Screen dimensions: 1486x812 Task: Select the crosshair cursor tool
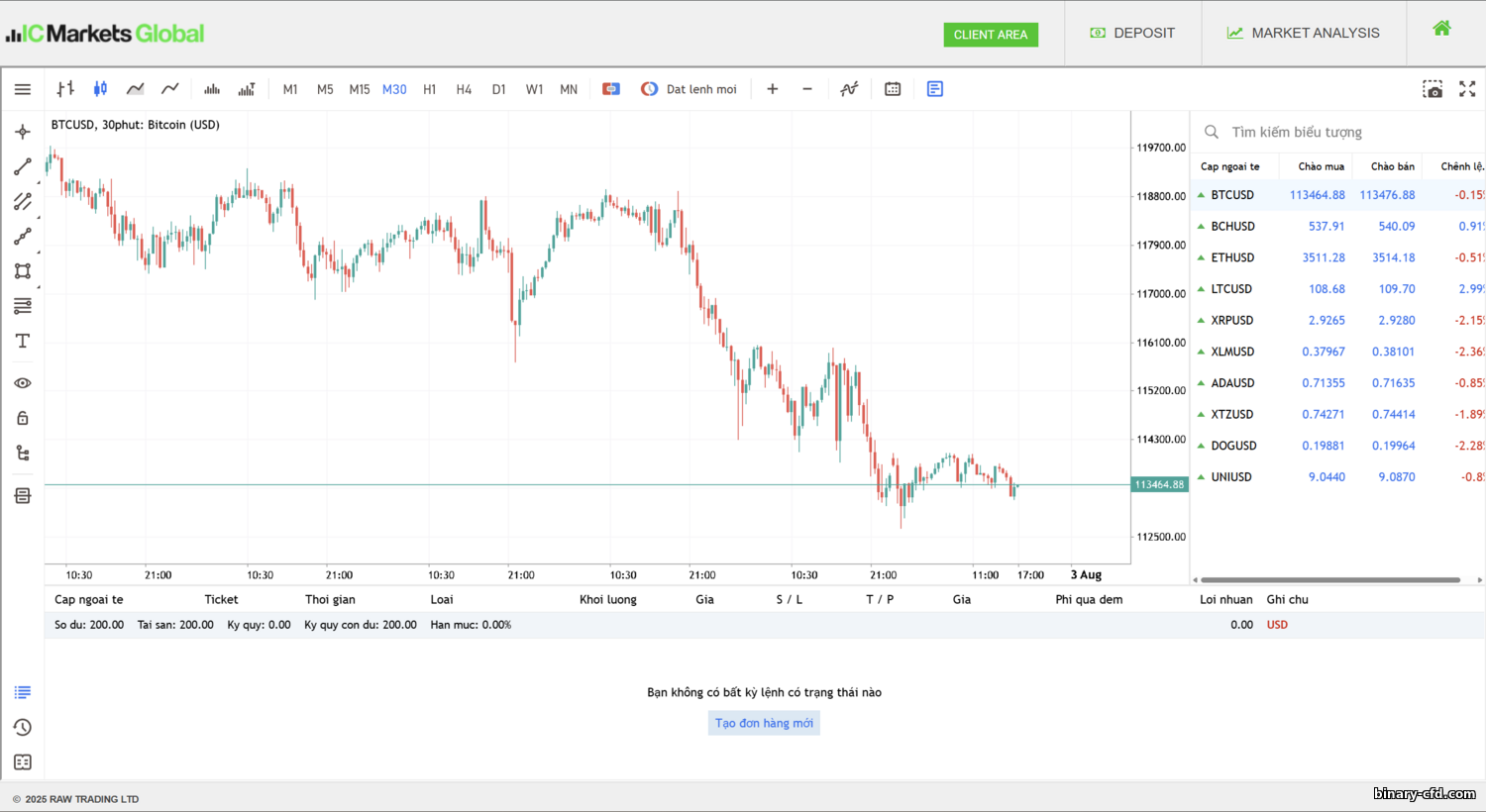(23, 132)
